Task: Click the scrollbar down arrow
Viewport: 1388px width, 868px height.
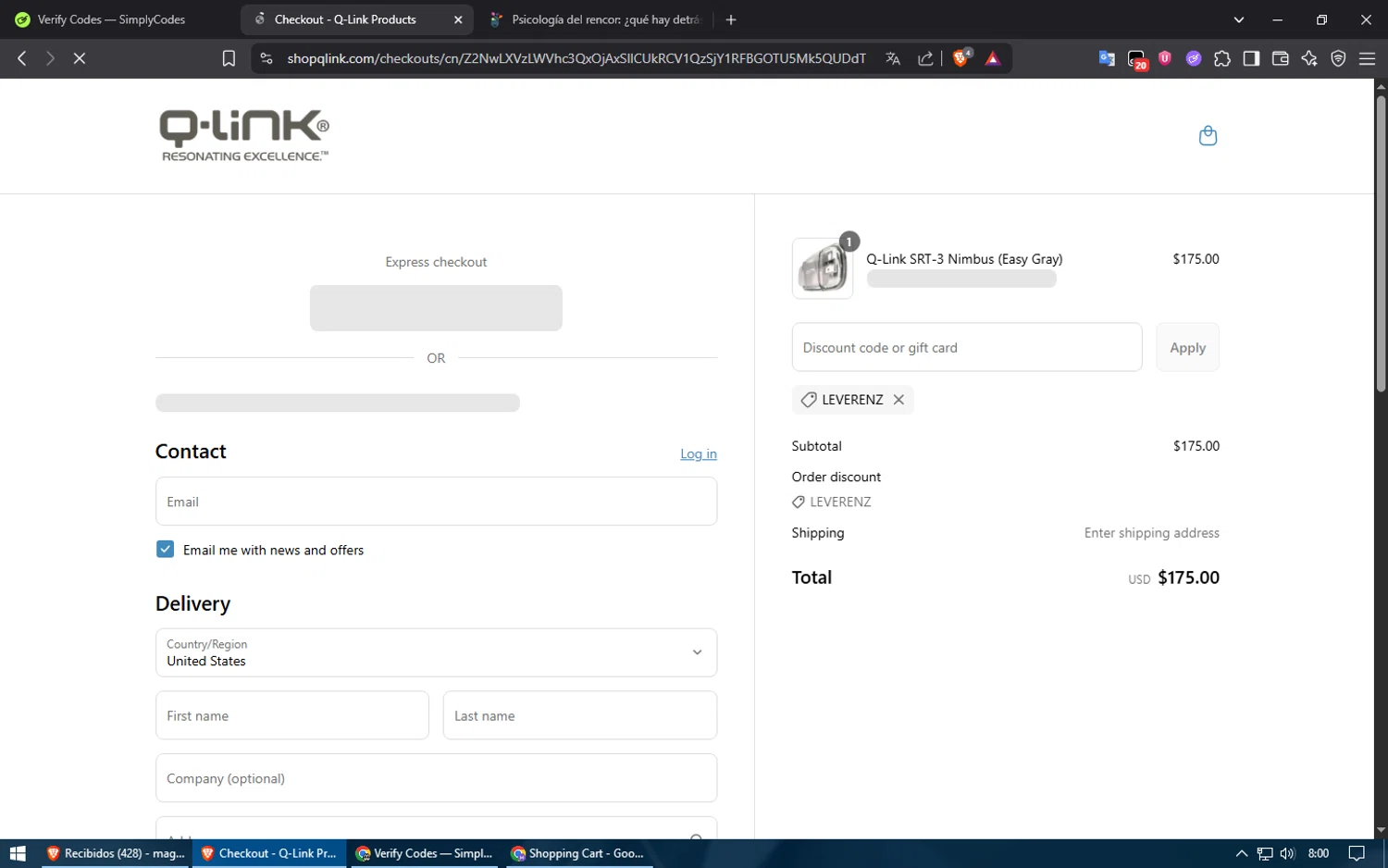Action: (x=1381, y=830)
